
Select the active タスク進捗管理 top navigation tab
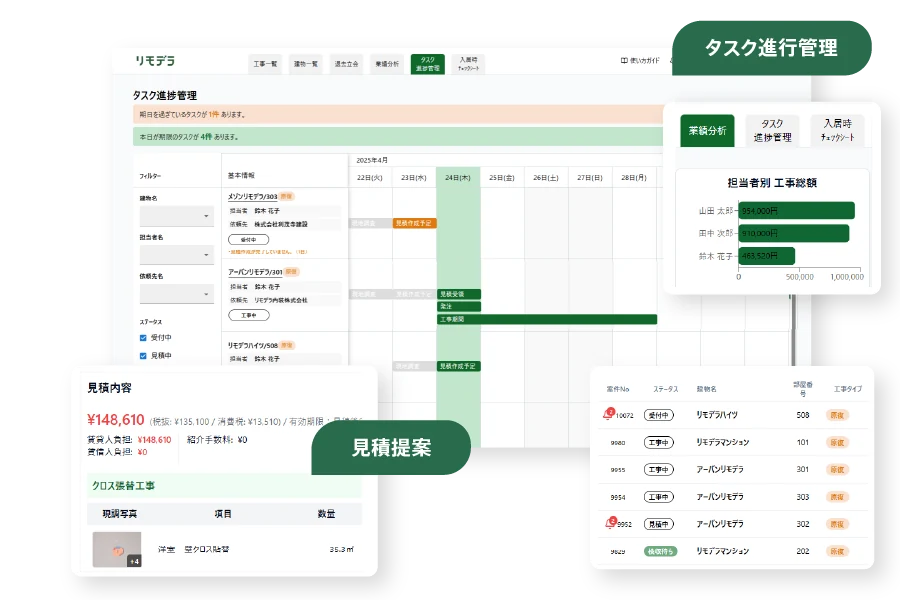(x=428, y=64)
